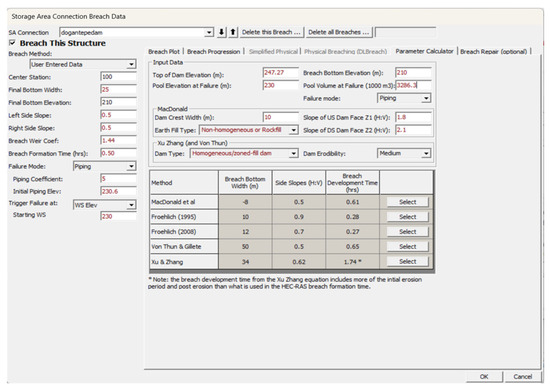The width and height of the screenshot is (550, 391).
Task: Click the Delete all Breaches button
Action: pyautogui.click(x=338, y=32)
